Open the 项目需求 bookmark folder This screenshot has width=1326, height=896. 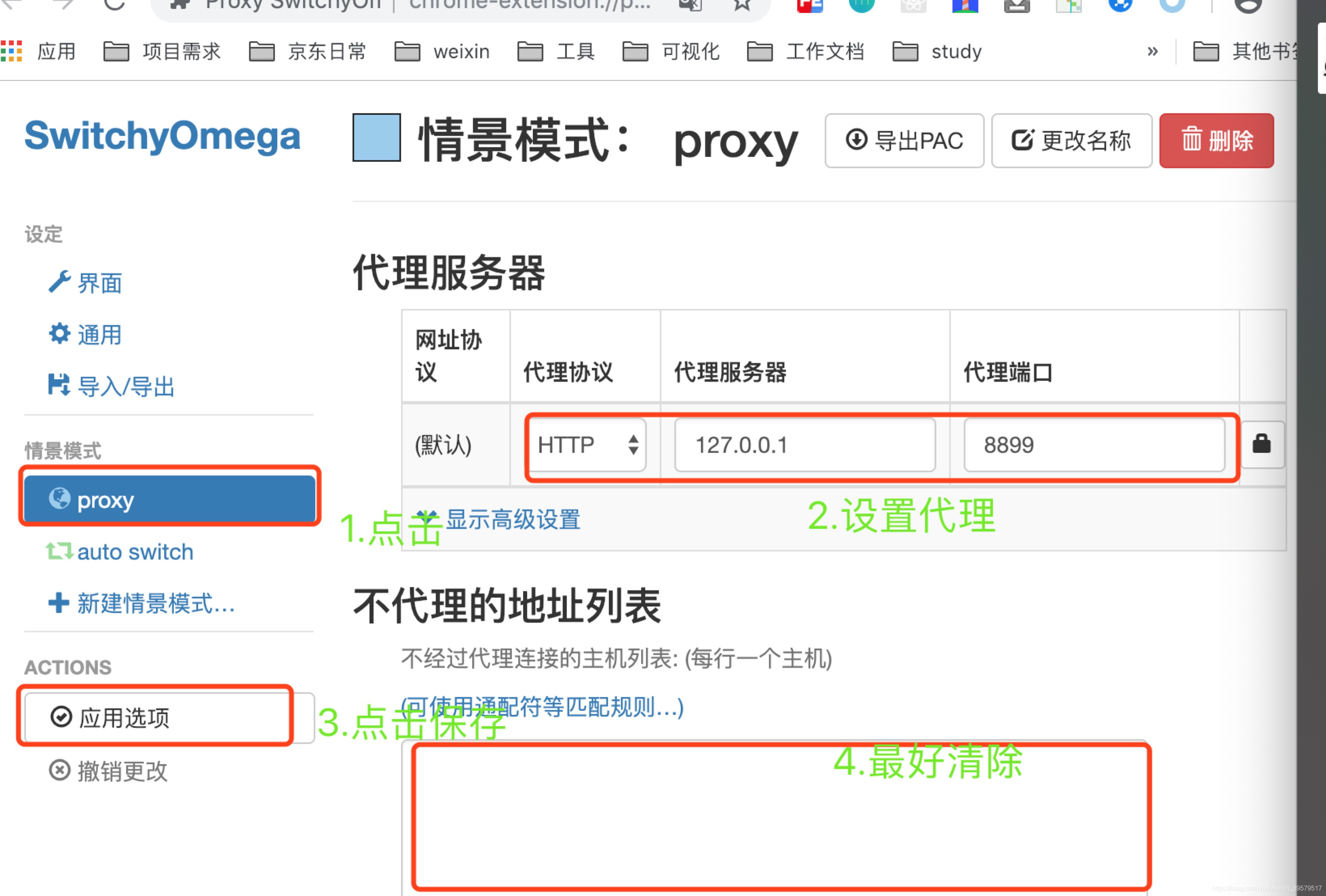(162, 51)
